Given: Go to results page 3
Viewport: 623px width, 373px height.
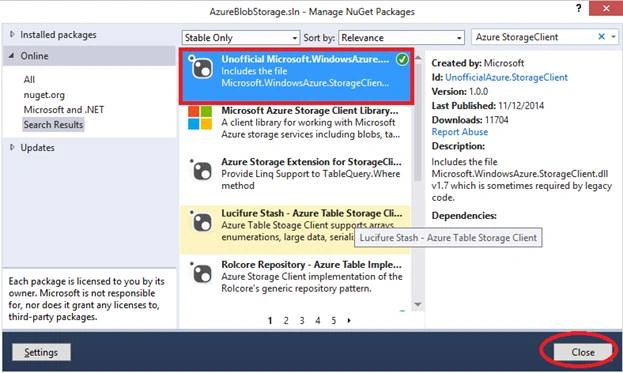Looking at the screenshot, I should coord(302,321).
